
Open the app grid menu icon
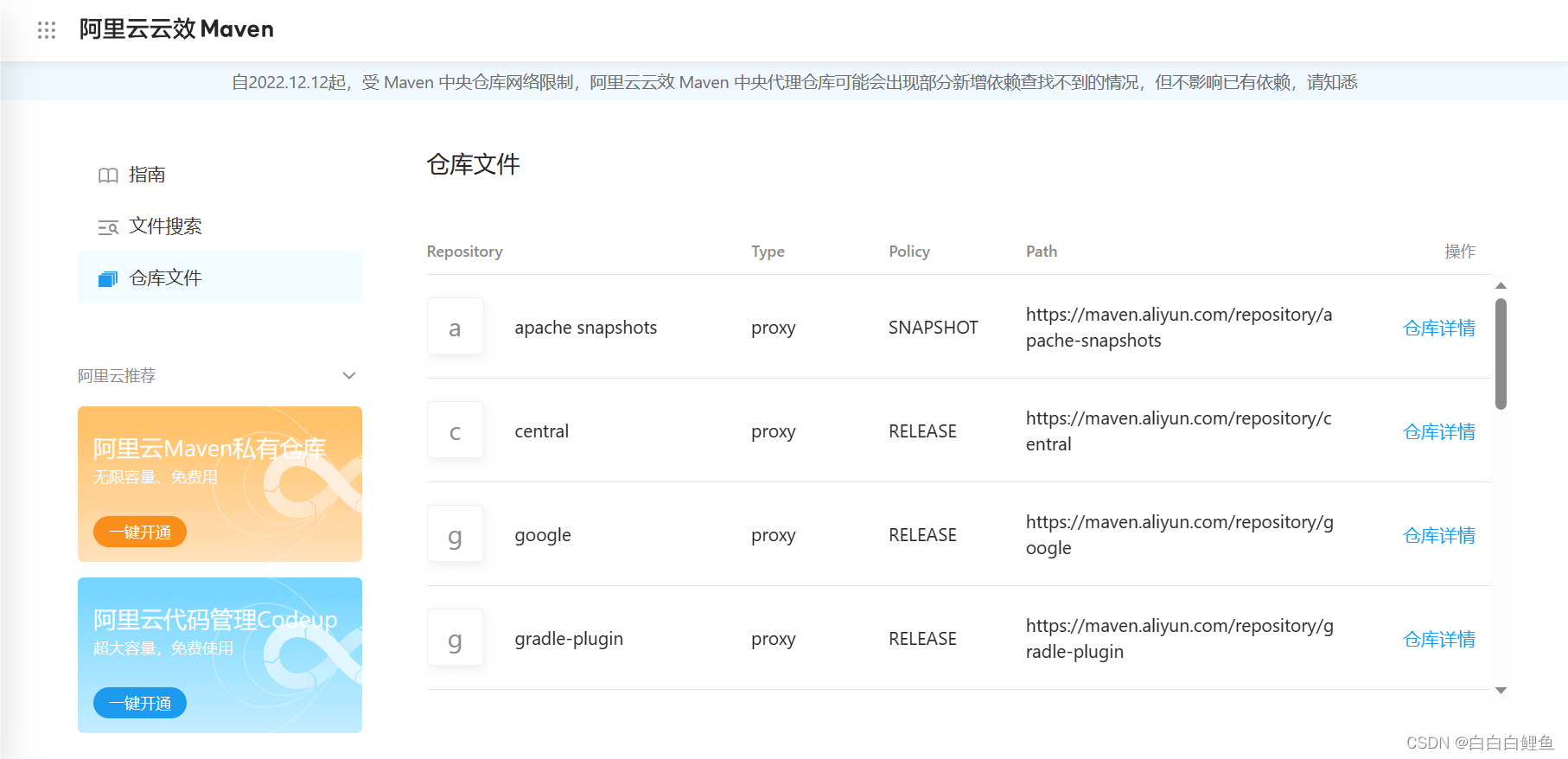tap(47, 30)
